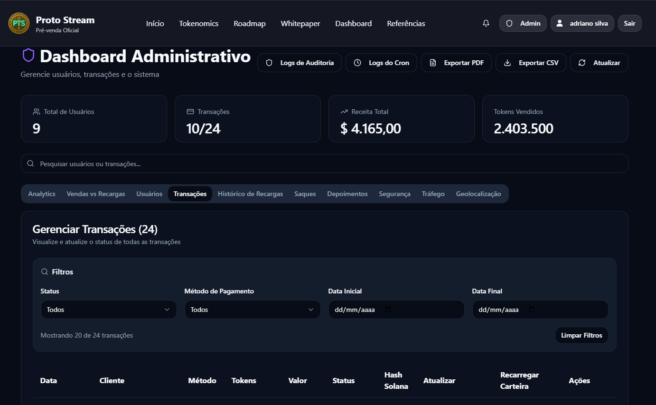Viewport: 656px width, 405px height.
Task: Open the Data Final date field
Action: pos(540,310)
